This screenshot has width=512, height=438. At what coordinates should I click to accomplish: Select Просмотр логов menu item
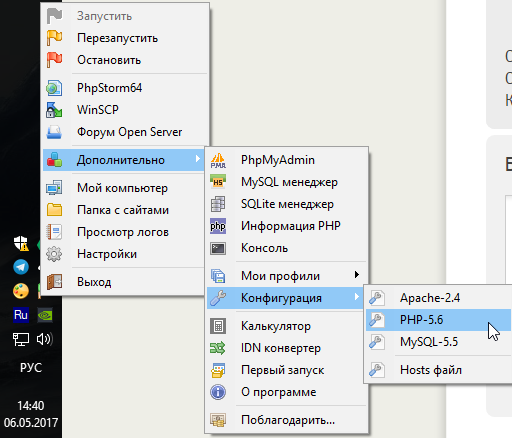[x=125, y=232]
